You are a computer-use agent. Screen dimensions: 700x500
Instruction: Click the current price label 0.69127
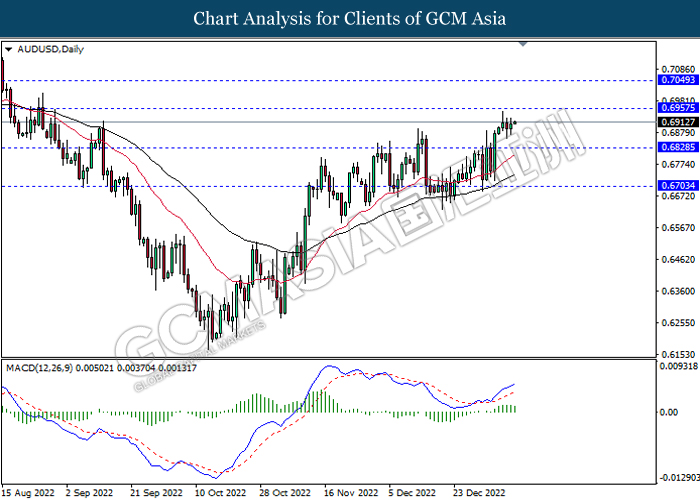[x=678, y=122]
